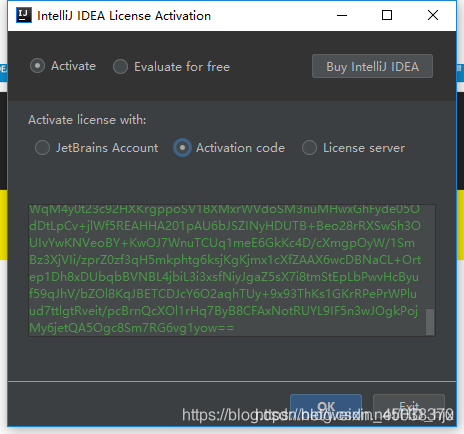Click code line starting 'Bz3XjVIi/zprZ0zf3qH5'

point(225,260)
